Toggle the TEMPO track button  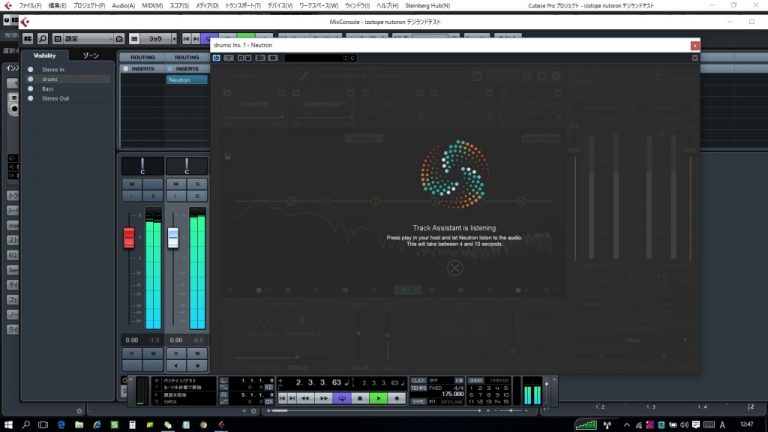[x=418, y=388]
